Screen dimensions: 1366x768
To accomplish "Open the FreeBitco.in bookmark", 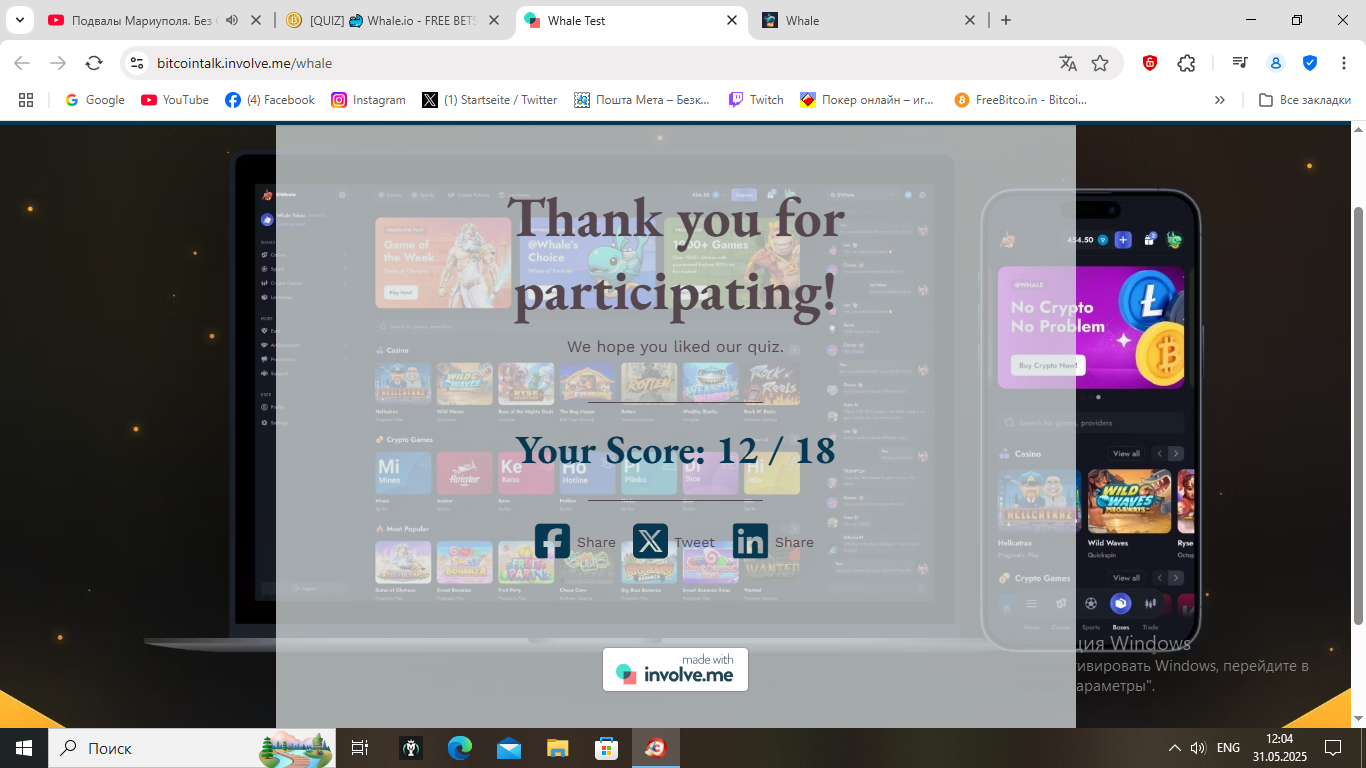I will tap(1021, 100).
